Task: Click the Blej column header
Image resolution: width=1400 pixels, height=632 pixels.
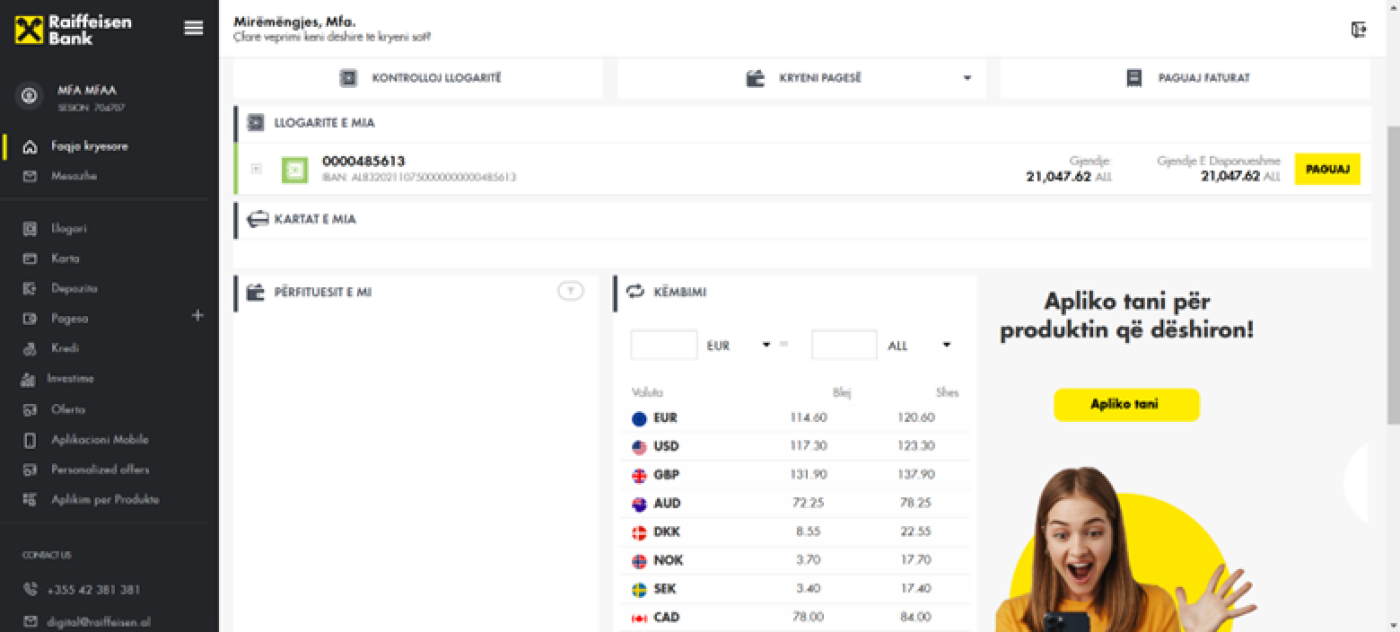Action: (x=841, y=393)
